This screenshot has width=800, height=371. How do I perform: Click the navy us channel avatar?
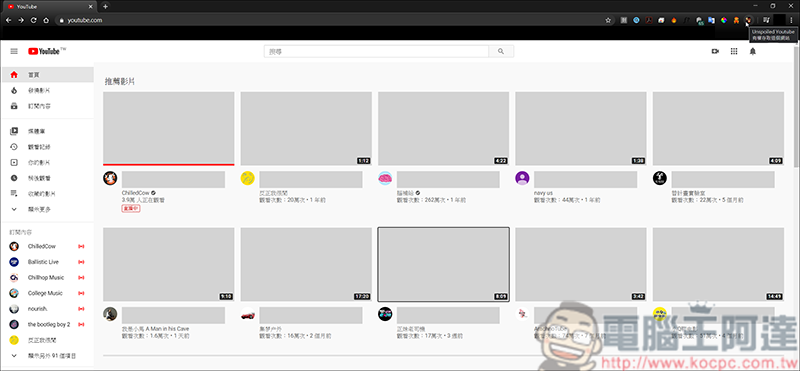pyautogui.click(x=522, y=178)
